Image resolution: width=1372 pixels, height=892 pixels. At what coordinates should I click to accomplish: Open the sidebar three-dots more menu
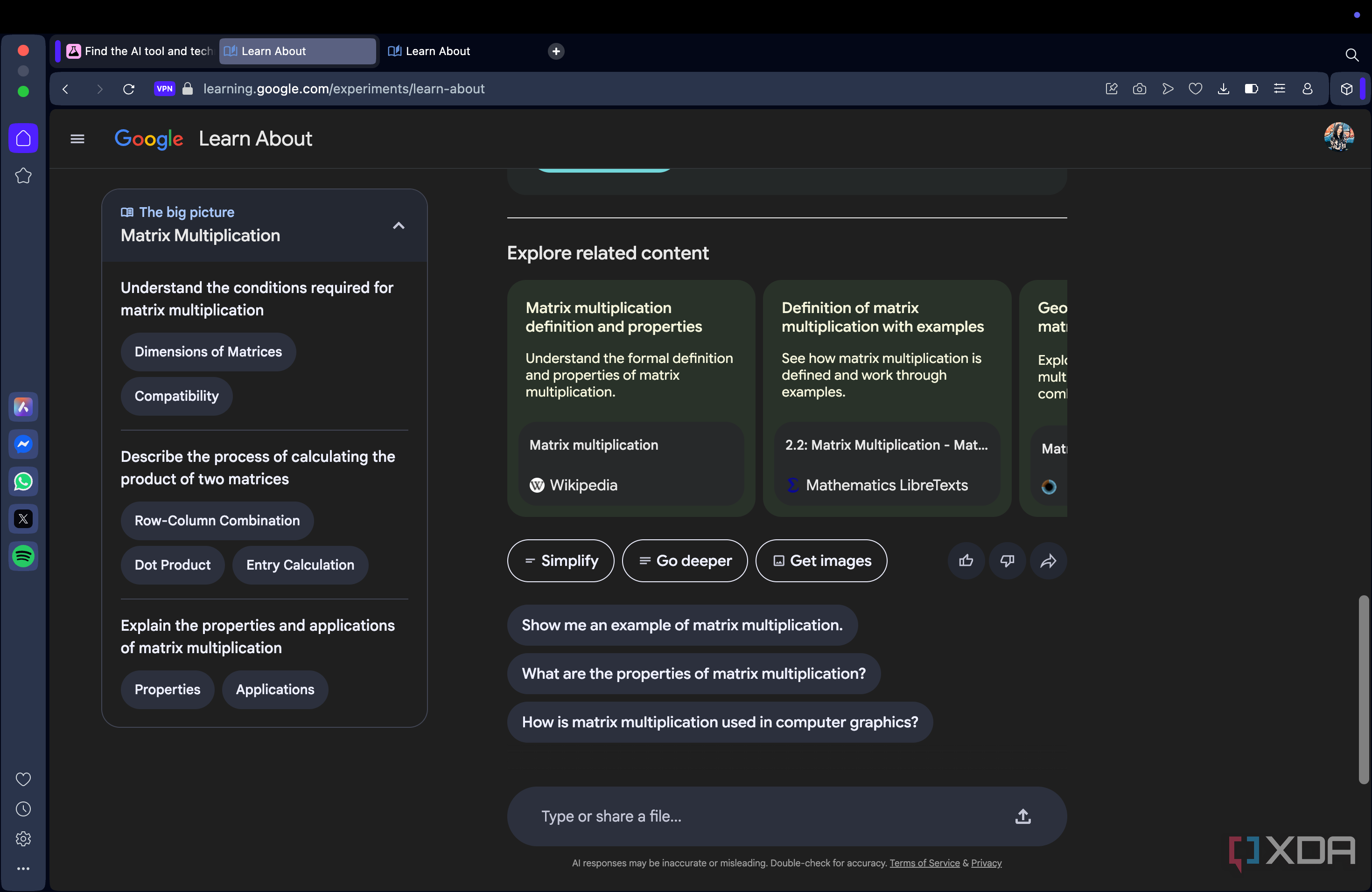coord(23,868)
